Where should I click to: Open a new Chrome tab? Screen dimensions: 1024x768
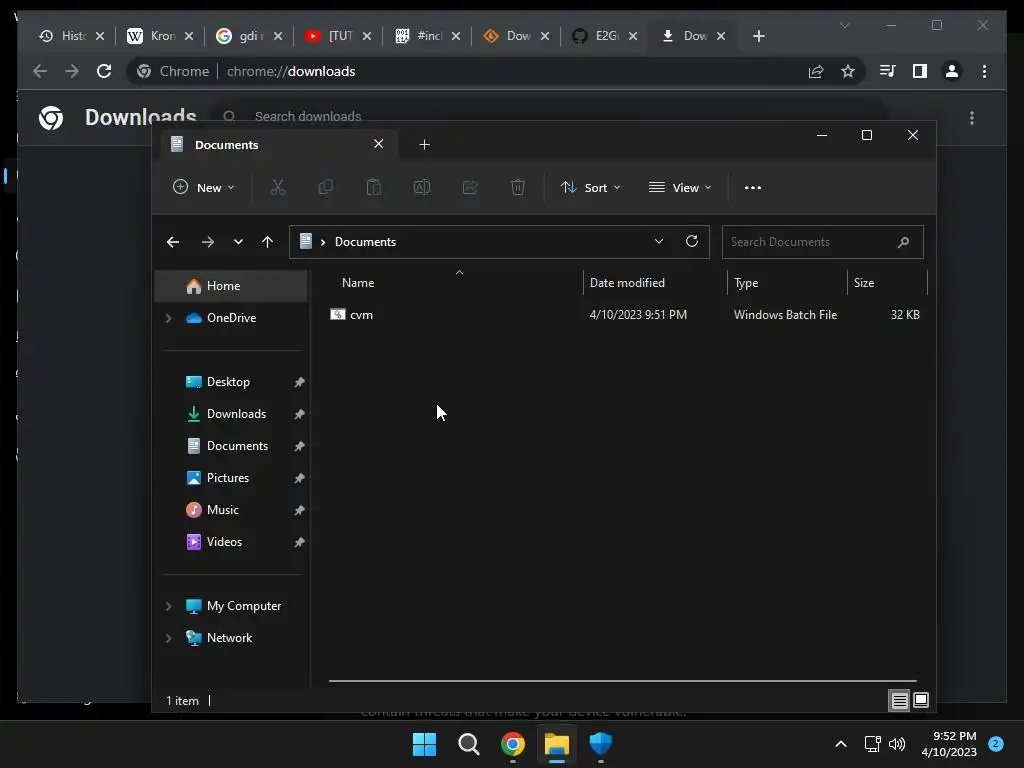(758, 36)
